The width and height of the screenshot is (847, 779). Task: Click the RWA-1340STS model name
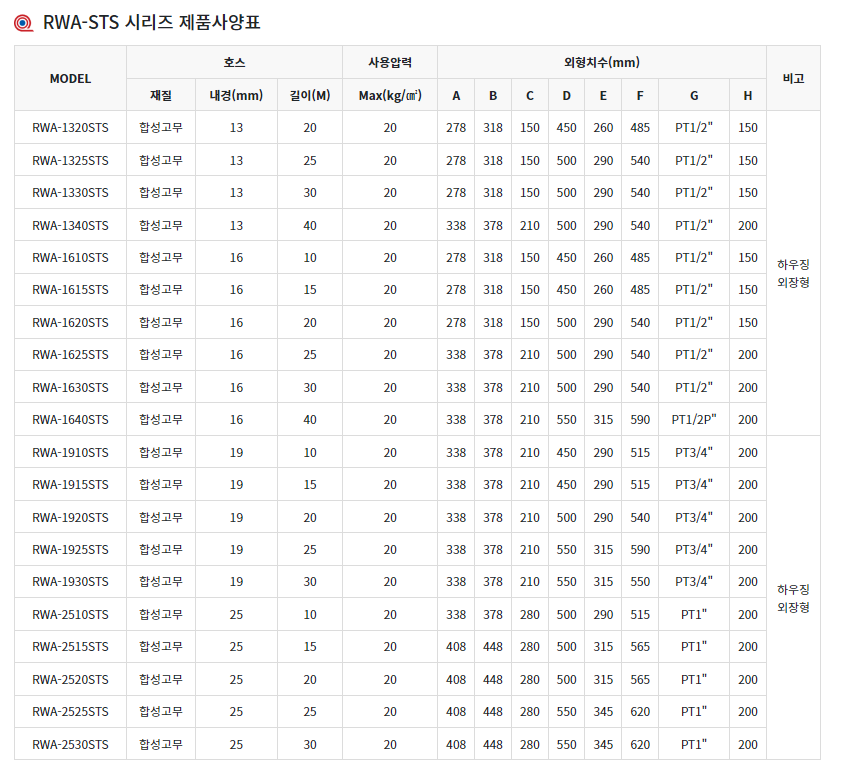tap(70, 225)
